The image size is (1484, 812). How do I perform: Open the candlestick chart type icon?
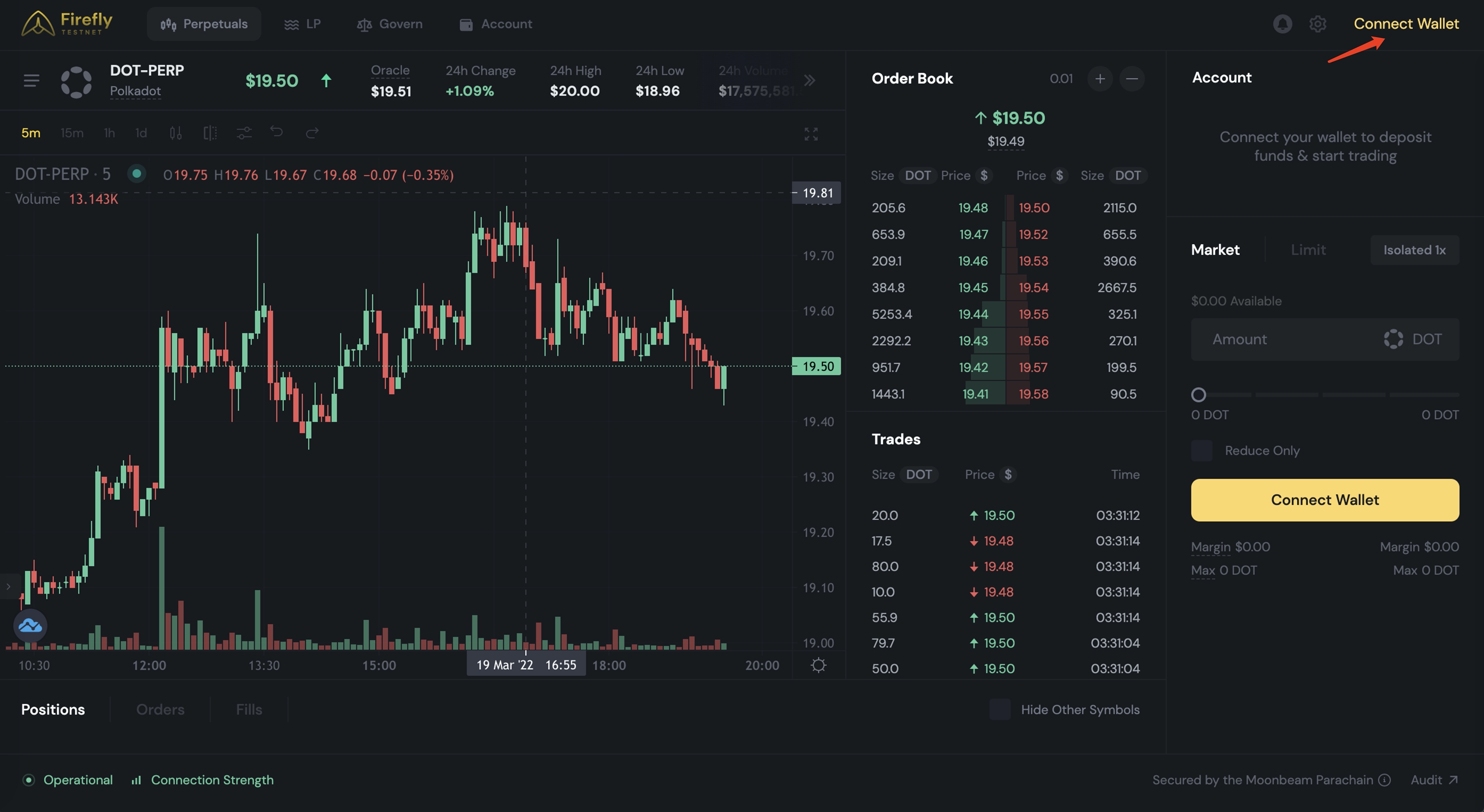pyautogui.click(x=176, y=133)
